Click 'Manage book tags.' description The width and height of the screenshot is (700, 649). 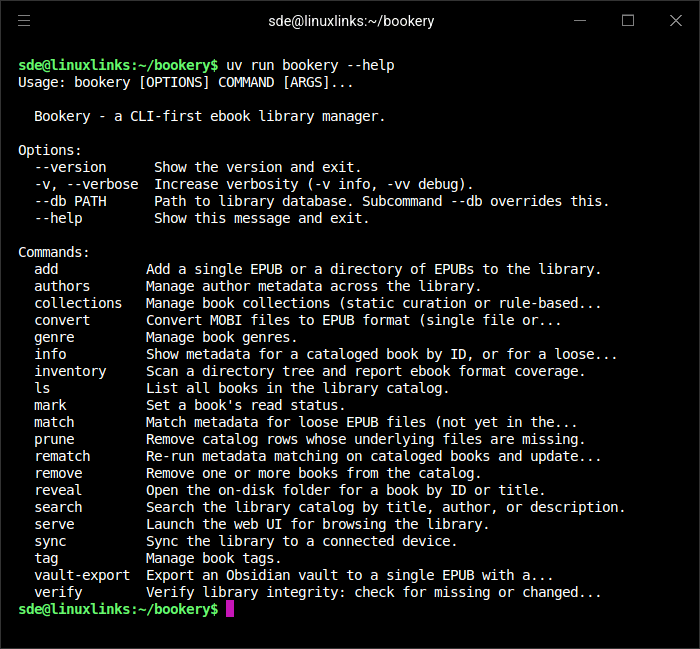pyautogui.click(x=213, y=558)
